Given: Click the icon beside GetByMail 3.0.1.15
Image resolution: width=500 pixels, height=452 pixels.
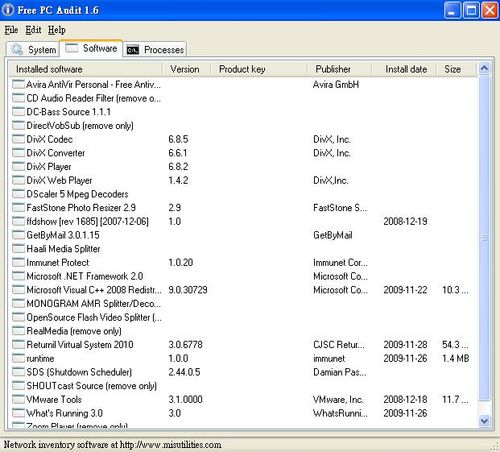Looking at the screenshot, I should [18, 235].
